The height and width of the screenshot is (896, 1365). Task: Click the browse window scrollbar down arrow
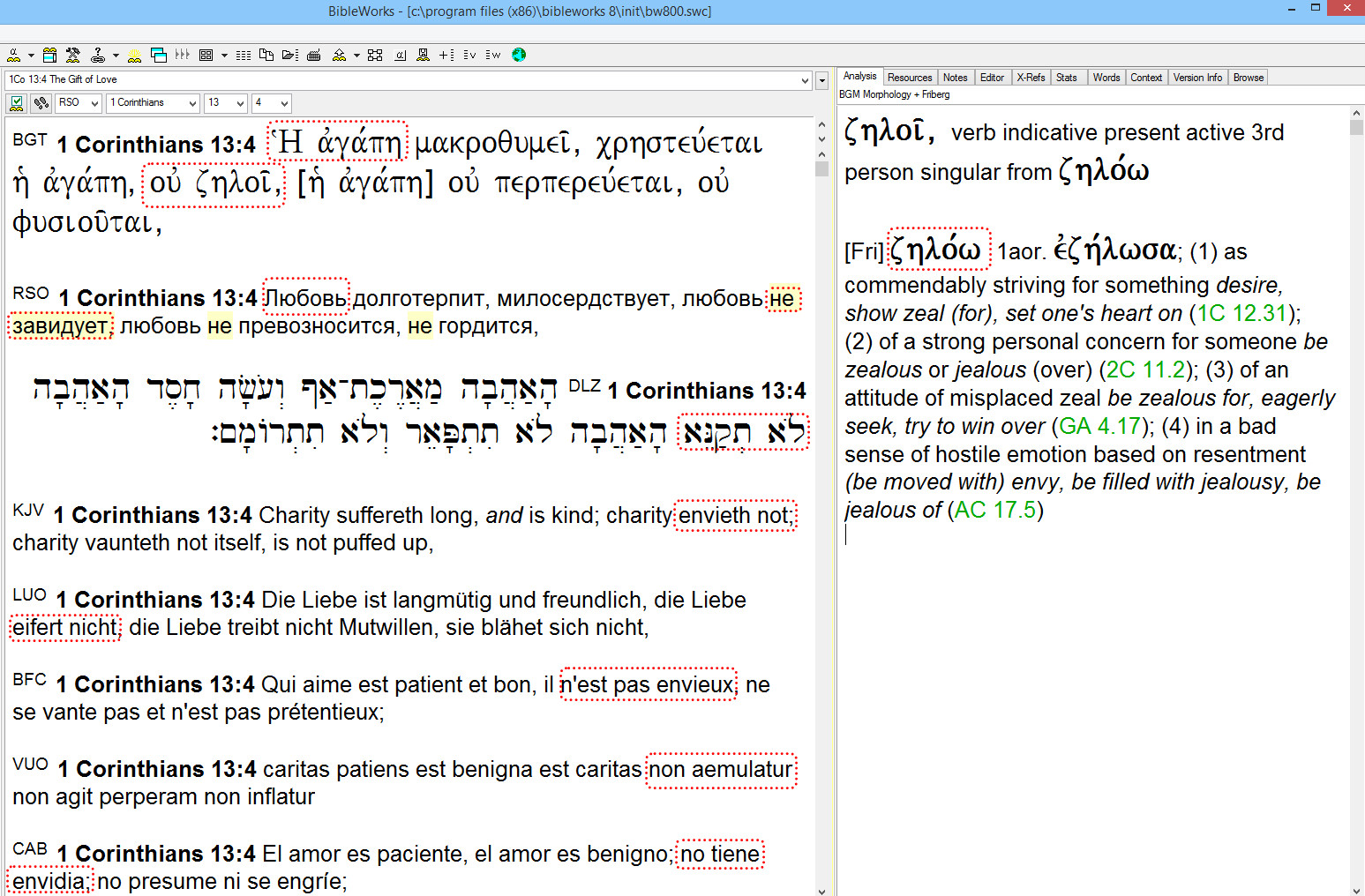point(821,890)
